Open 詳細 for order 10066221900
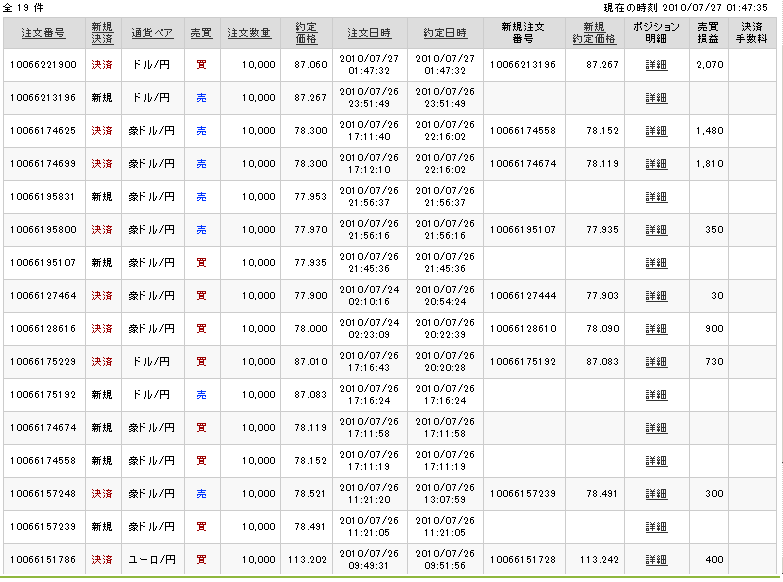 point(656,65)
